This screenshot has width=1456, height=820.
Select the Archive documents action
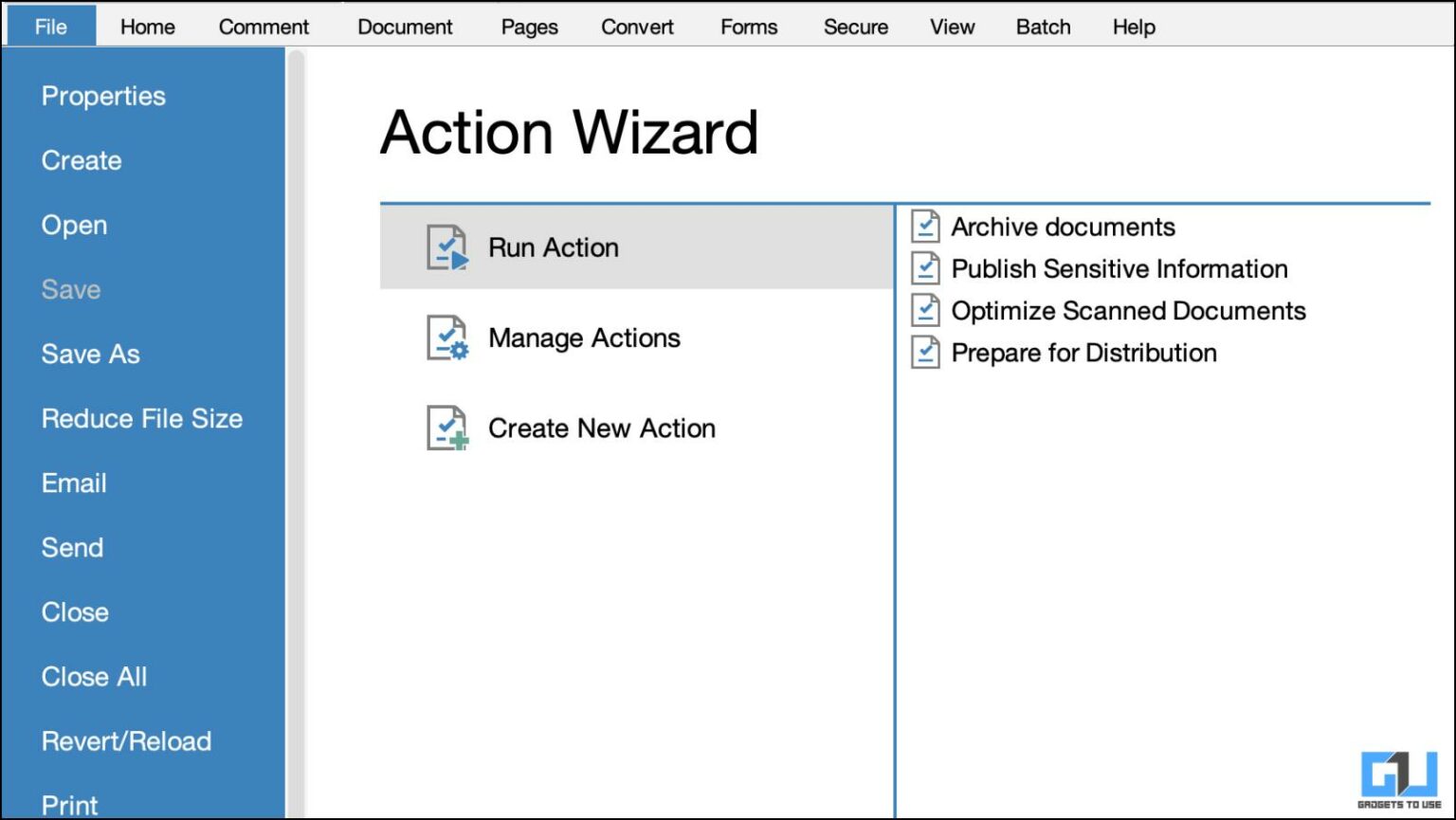point(1063,227)
